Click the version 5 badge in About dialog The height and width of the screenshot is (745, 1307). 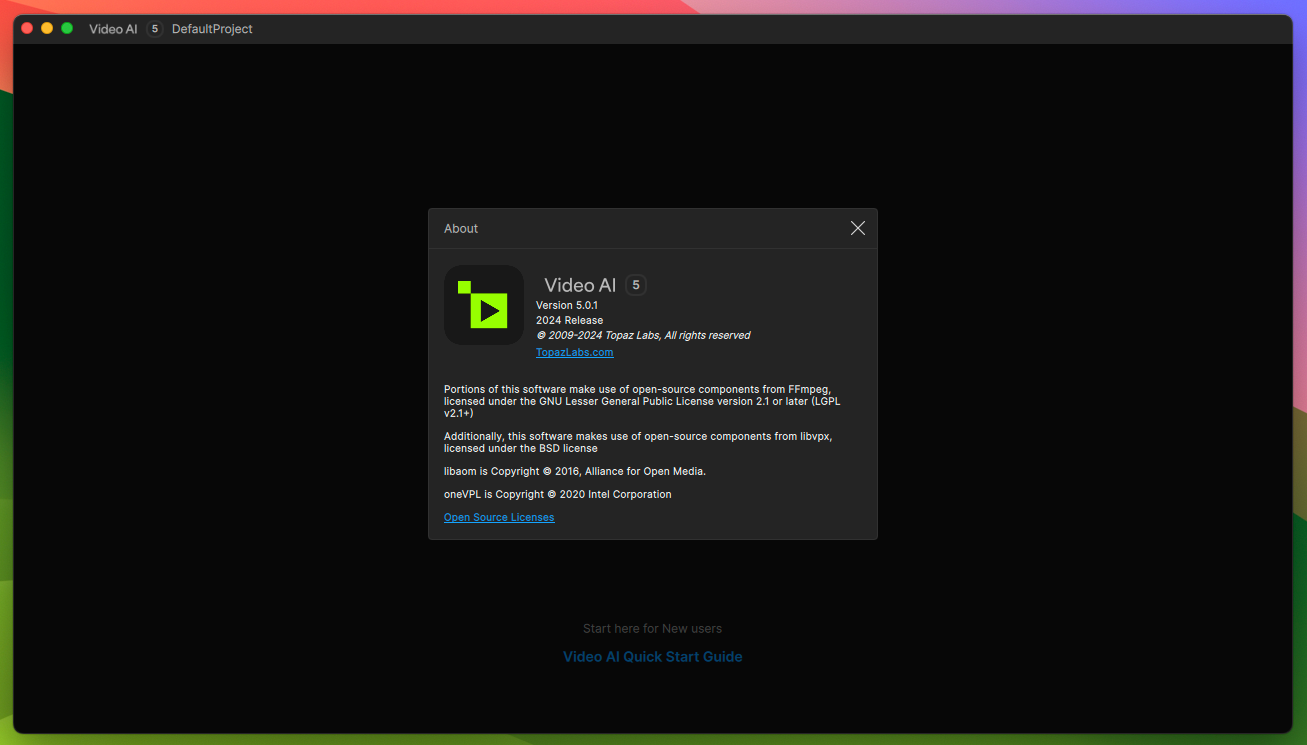636,285
